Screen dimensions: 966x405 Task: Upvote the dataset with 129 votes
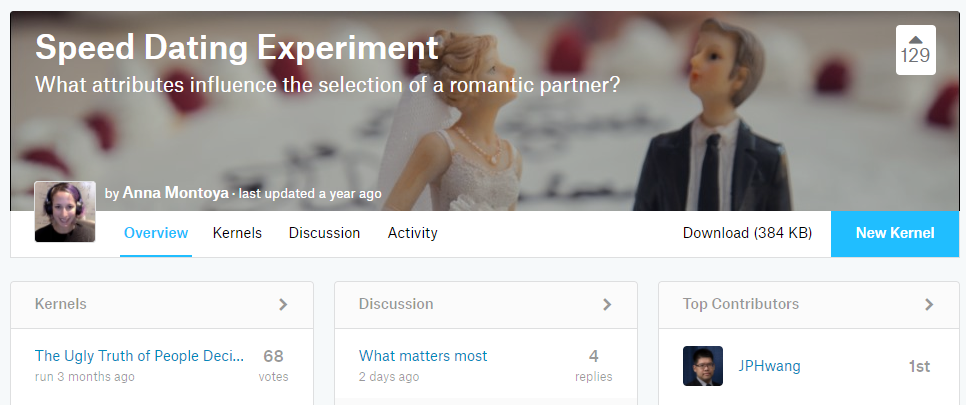[x=915, y=49]
